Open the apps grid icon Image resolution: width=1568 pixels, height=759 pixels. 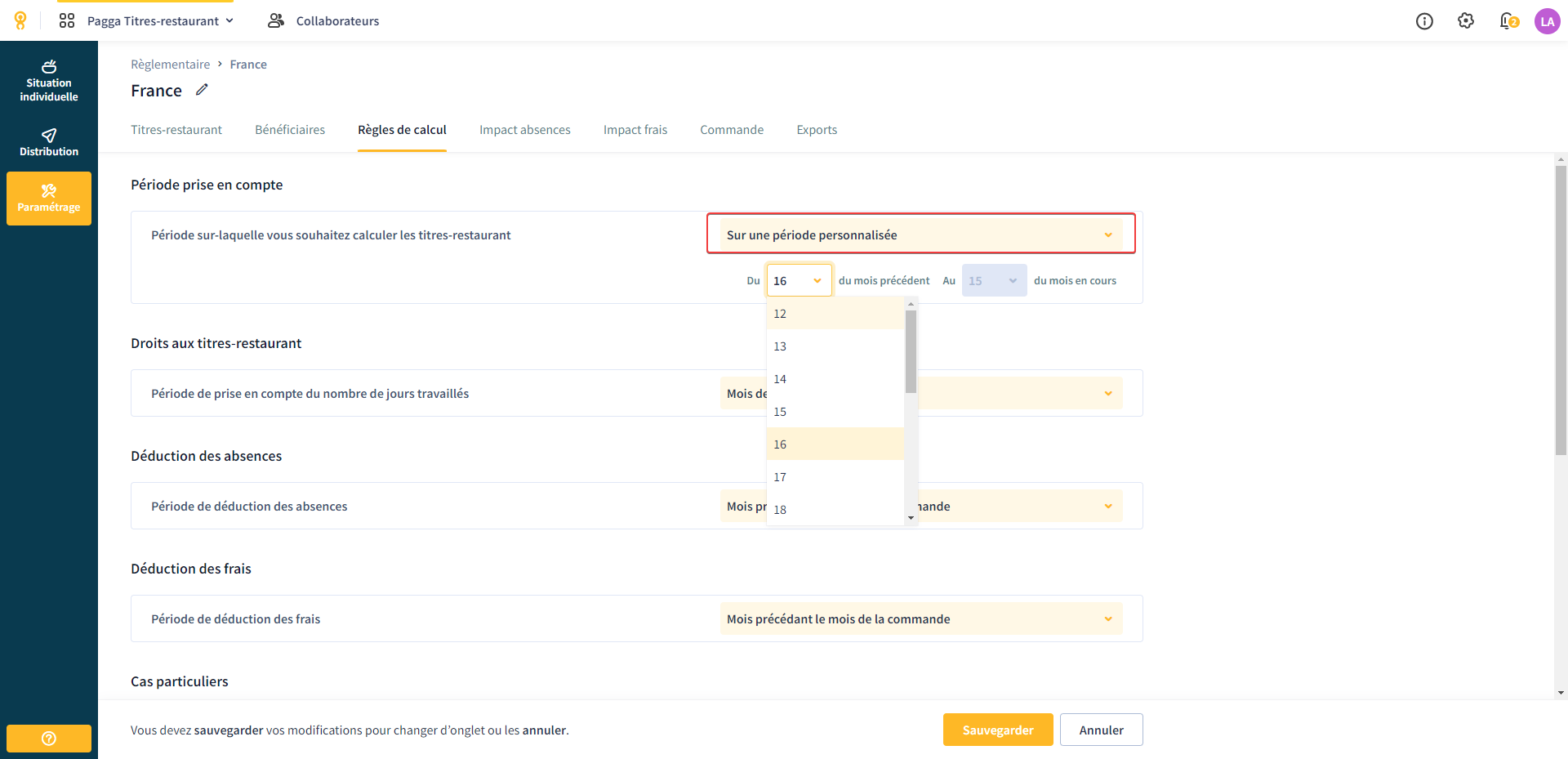click(x=67, y=20)
